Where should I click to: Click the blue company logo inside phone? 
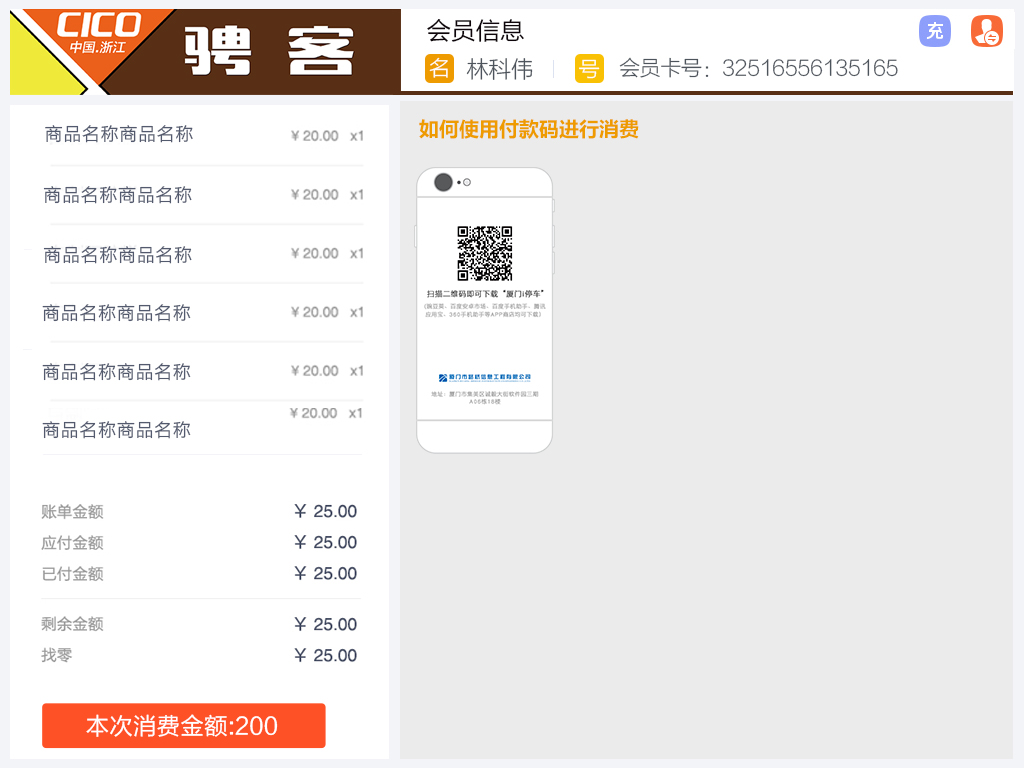484,377
